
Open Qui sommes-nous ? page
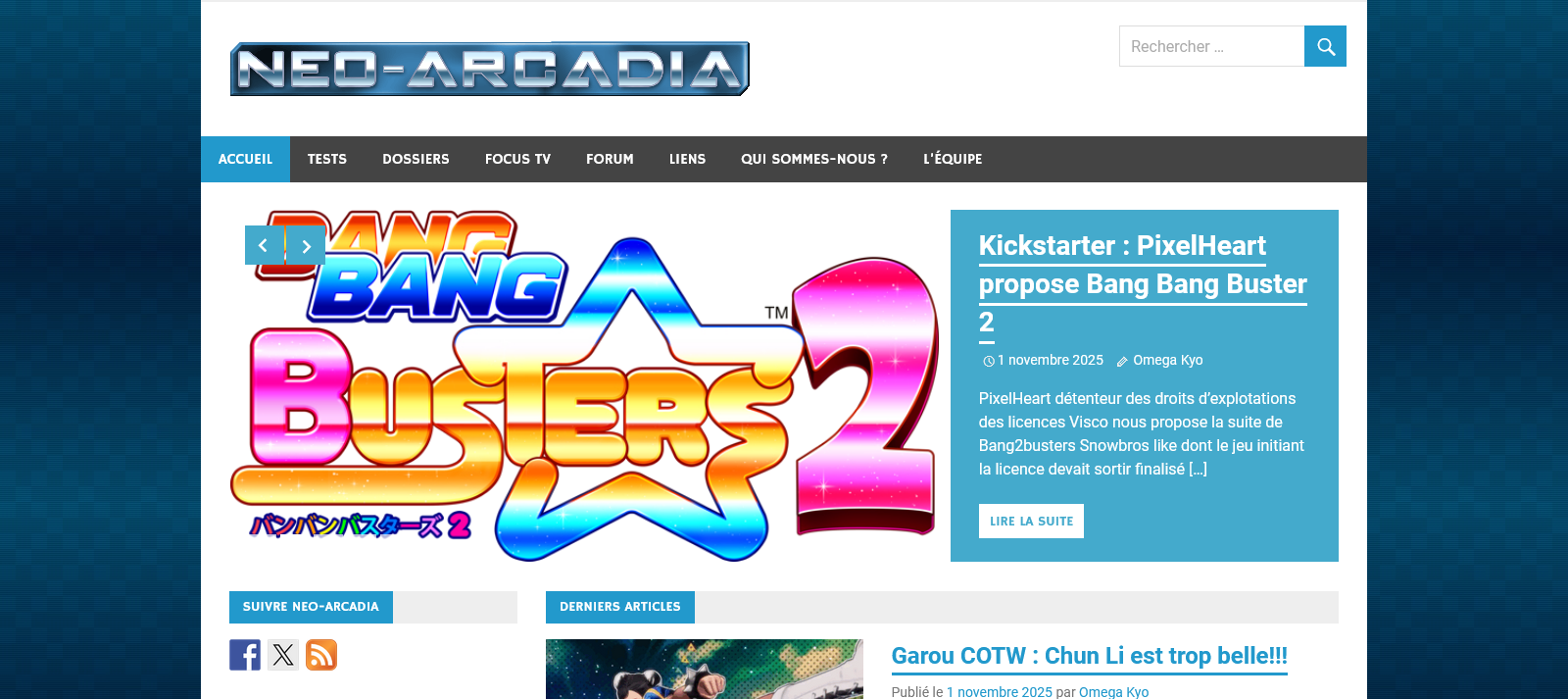[814, 159]
